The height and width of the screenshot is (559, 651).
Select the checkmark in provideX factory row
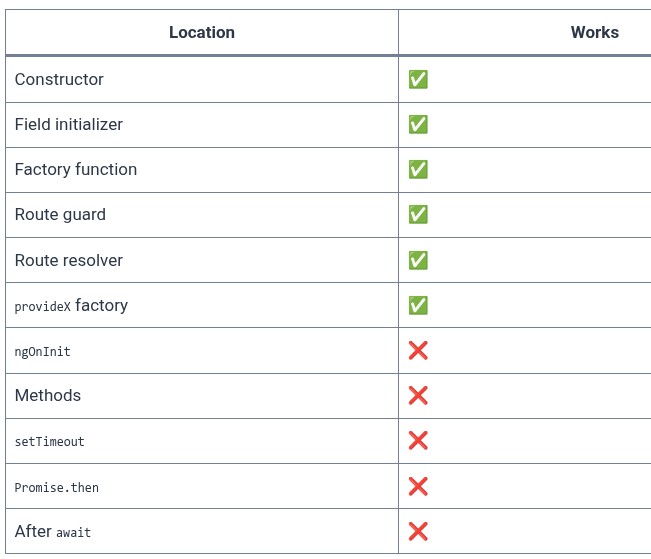(418, 305)
